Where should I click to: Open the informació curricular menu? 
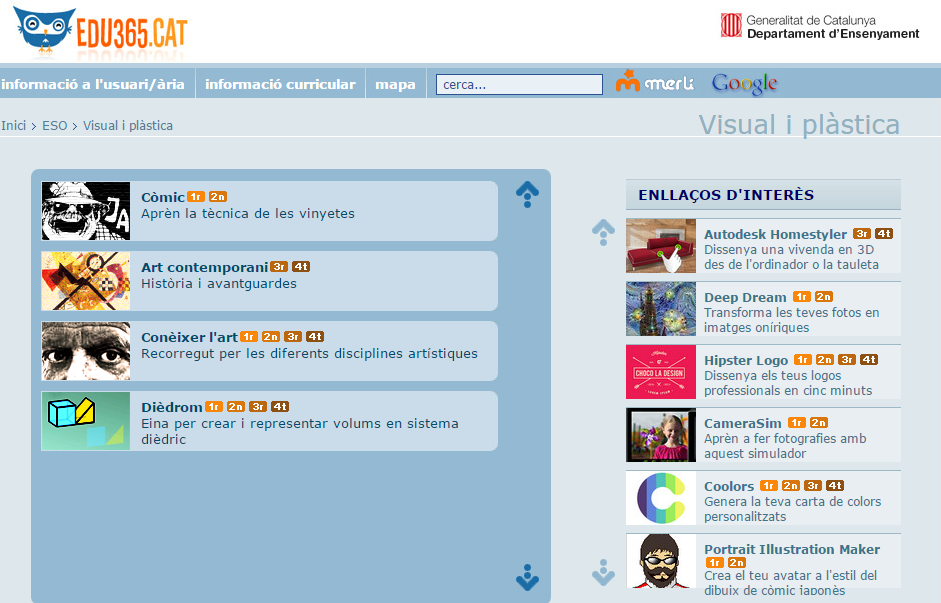click(280, 84)
